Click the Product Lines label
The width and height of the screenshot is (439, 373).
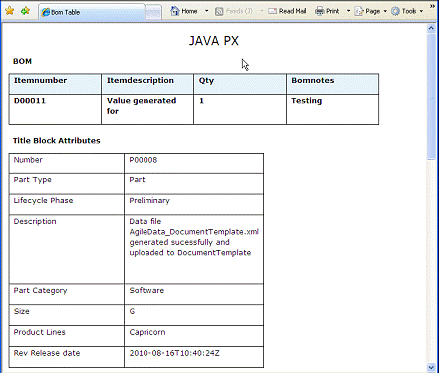39,332
